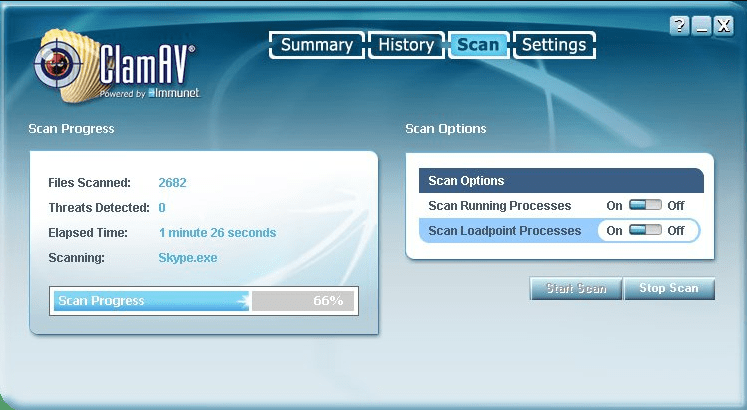Click the Skype.exe scanning filename
Image resolution: width=747 pixels, height=410 pixels.
(x=187, y=258)
